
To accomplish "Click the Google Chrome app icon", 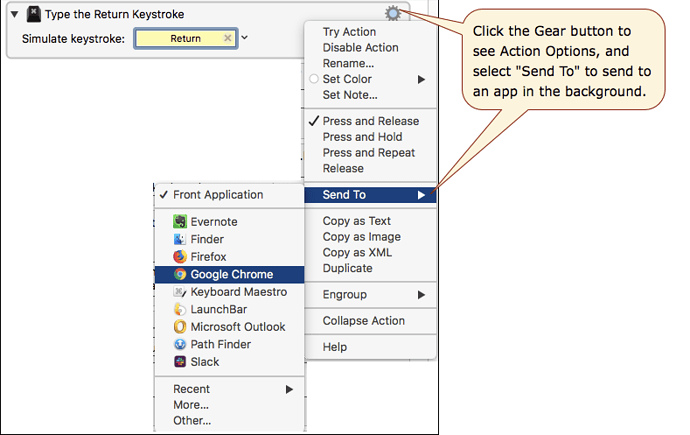I will click(180, 274).
